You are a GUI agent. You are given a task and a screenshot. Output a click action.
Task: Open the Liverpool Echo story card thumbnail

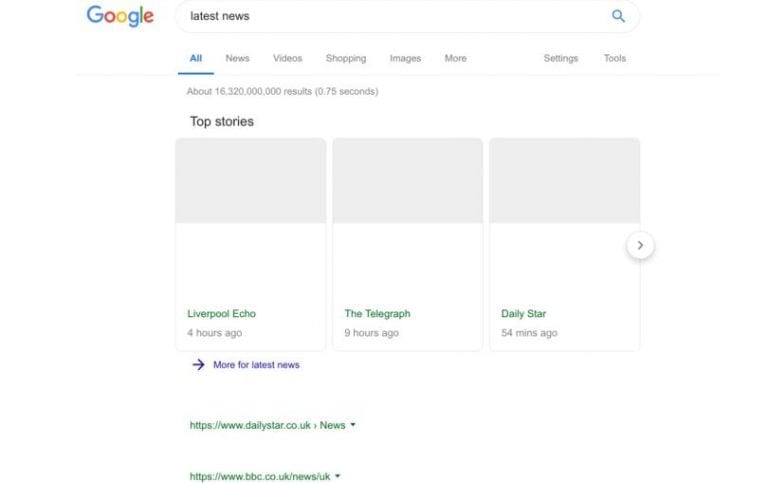click(x=251, y=181)
